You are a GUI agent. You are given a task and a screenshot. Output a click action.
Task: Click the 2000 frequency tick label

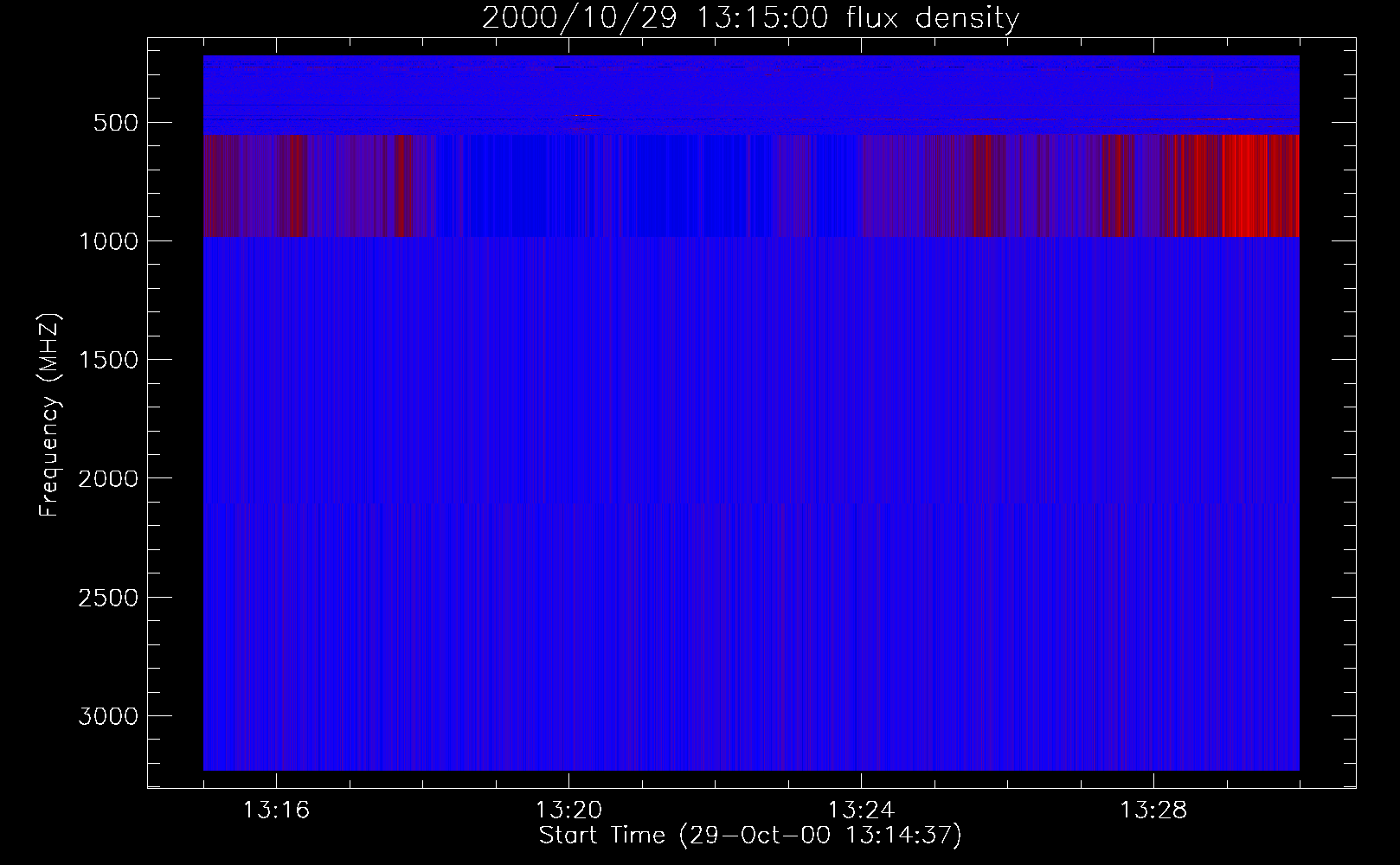(x=108, y=479)
